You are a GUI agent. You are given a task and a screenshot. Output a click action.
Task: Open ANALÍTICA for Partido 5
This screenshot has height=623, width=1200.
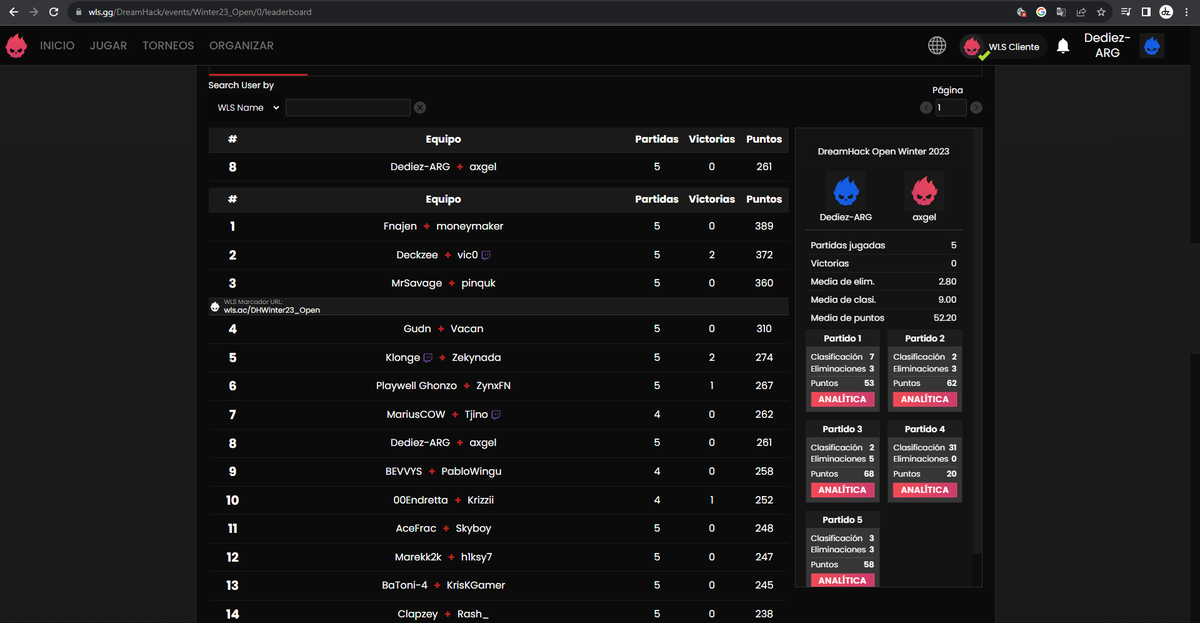tap(843, 580)
